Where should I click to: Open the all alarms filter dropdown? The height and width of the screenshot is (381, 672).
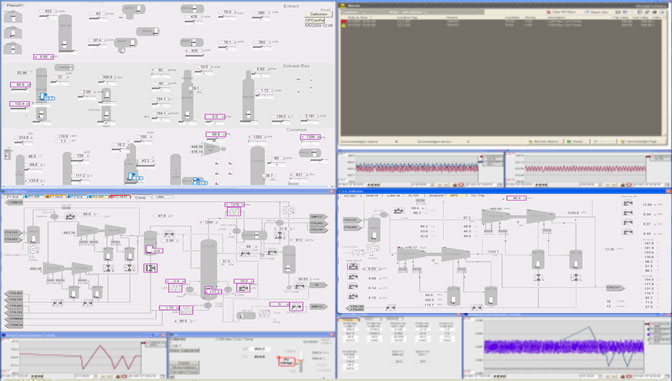click(409, 12)
